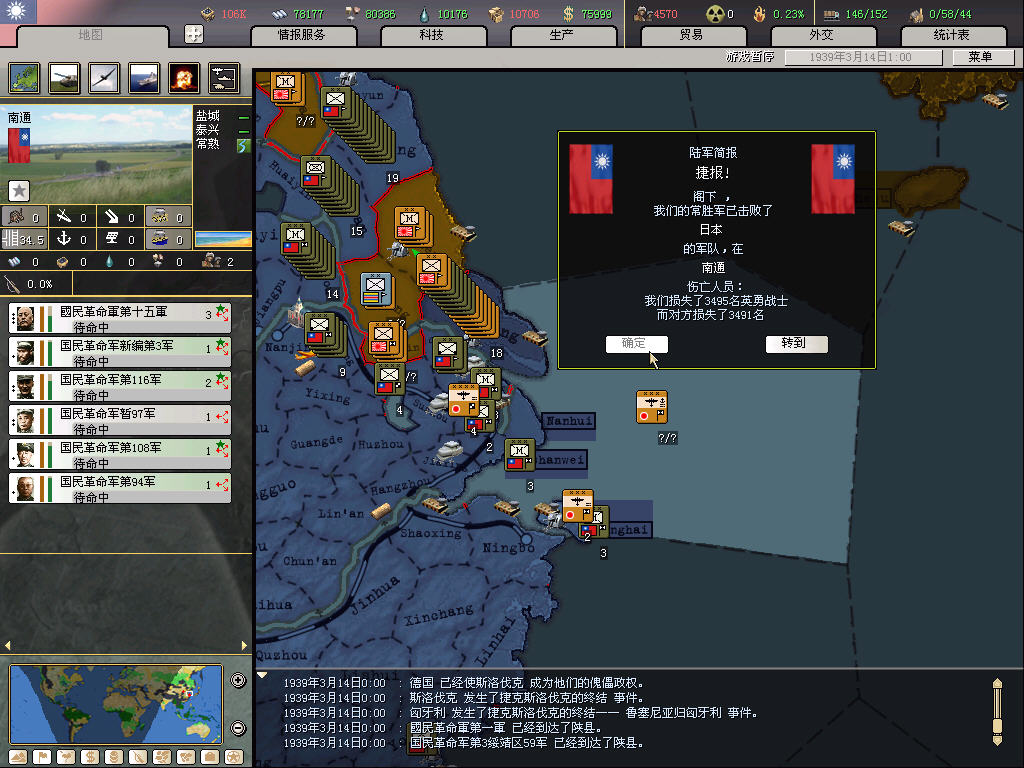Open the 地图 map tab
Screen dimensions: 1024x768
pyautogui.click(x=91, y=35)
